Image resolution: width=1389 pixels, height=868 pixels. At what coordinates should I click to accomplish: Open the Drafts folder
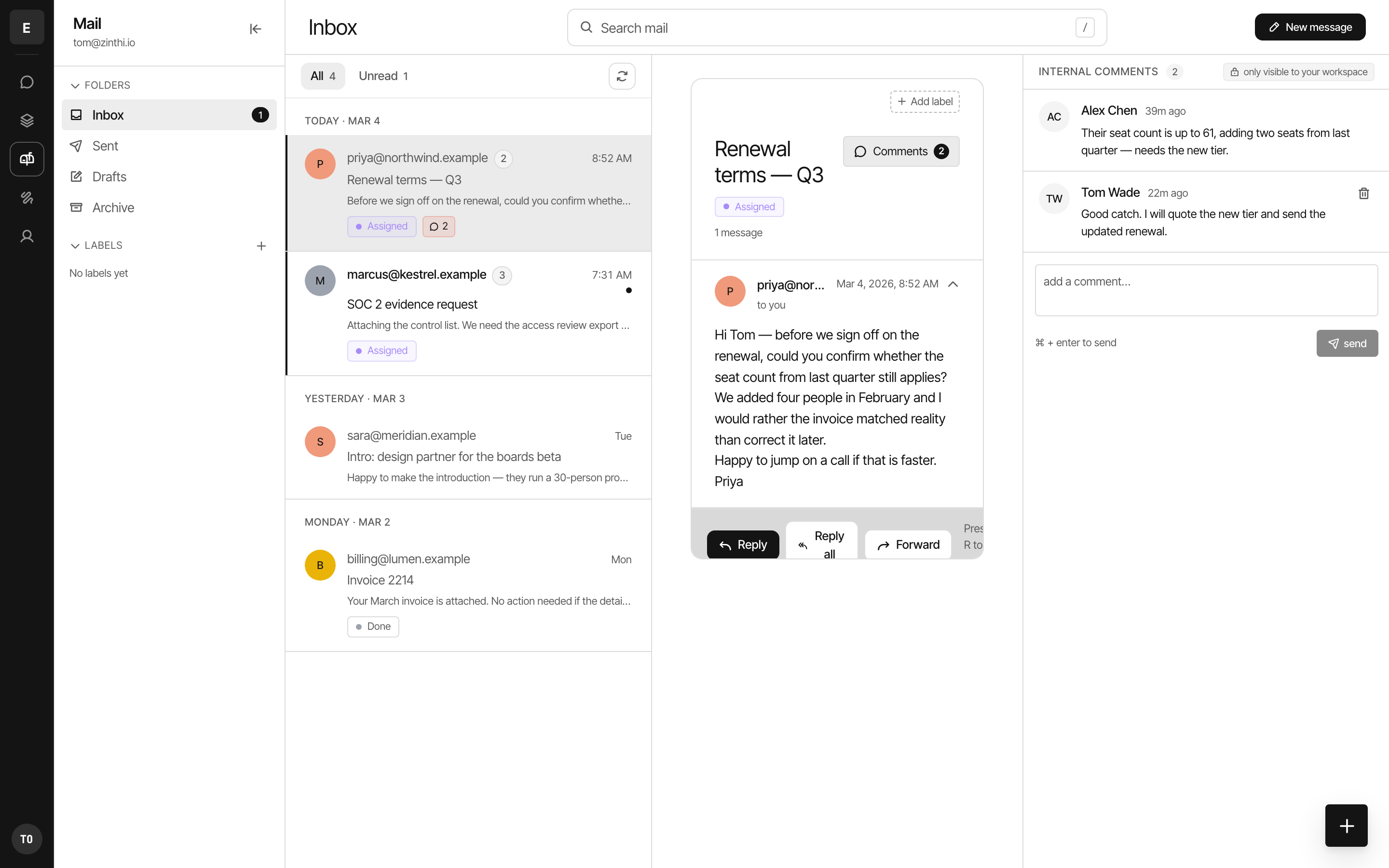click(169, 177)
